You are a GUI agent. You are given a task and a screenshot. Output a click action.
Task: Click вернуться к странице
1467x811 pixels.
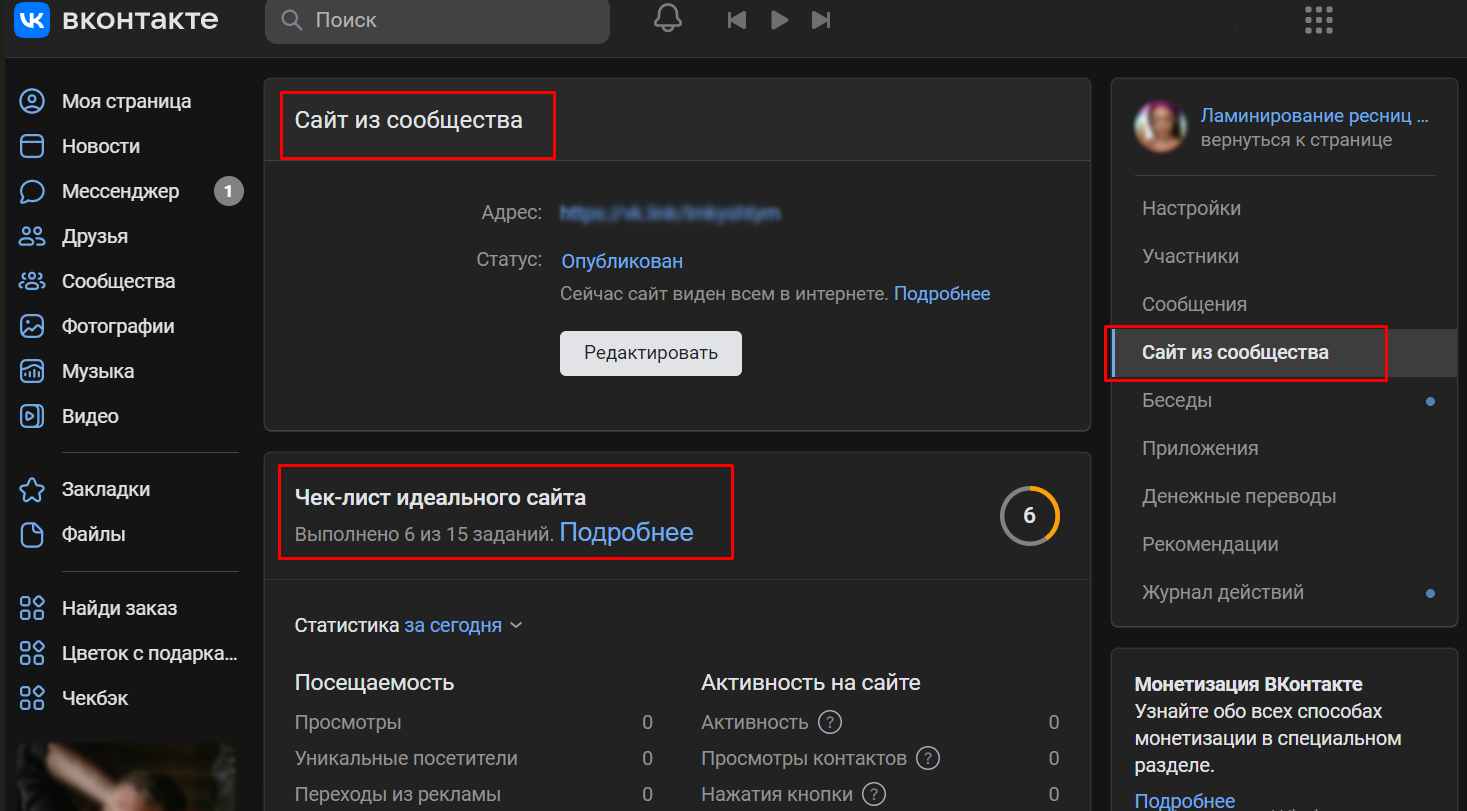point(1296,140)
